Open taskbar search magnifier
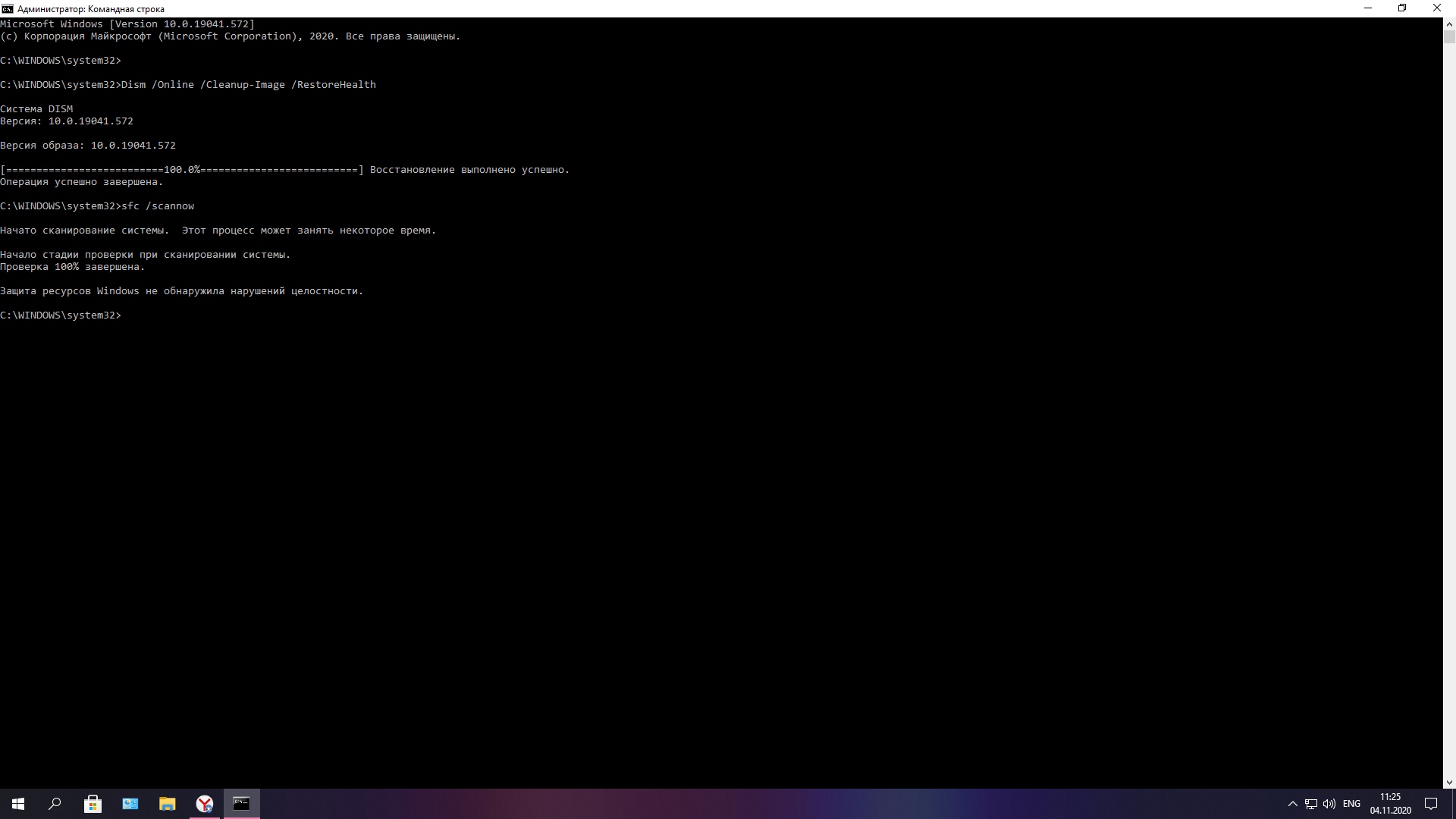 pos(55,804)
